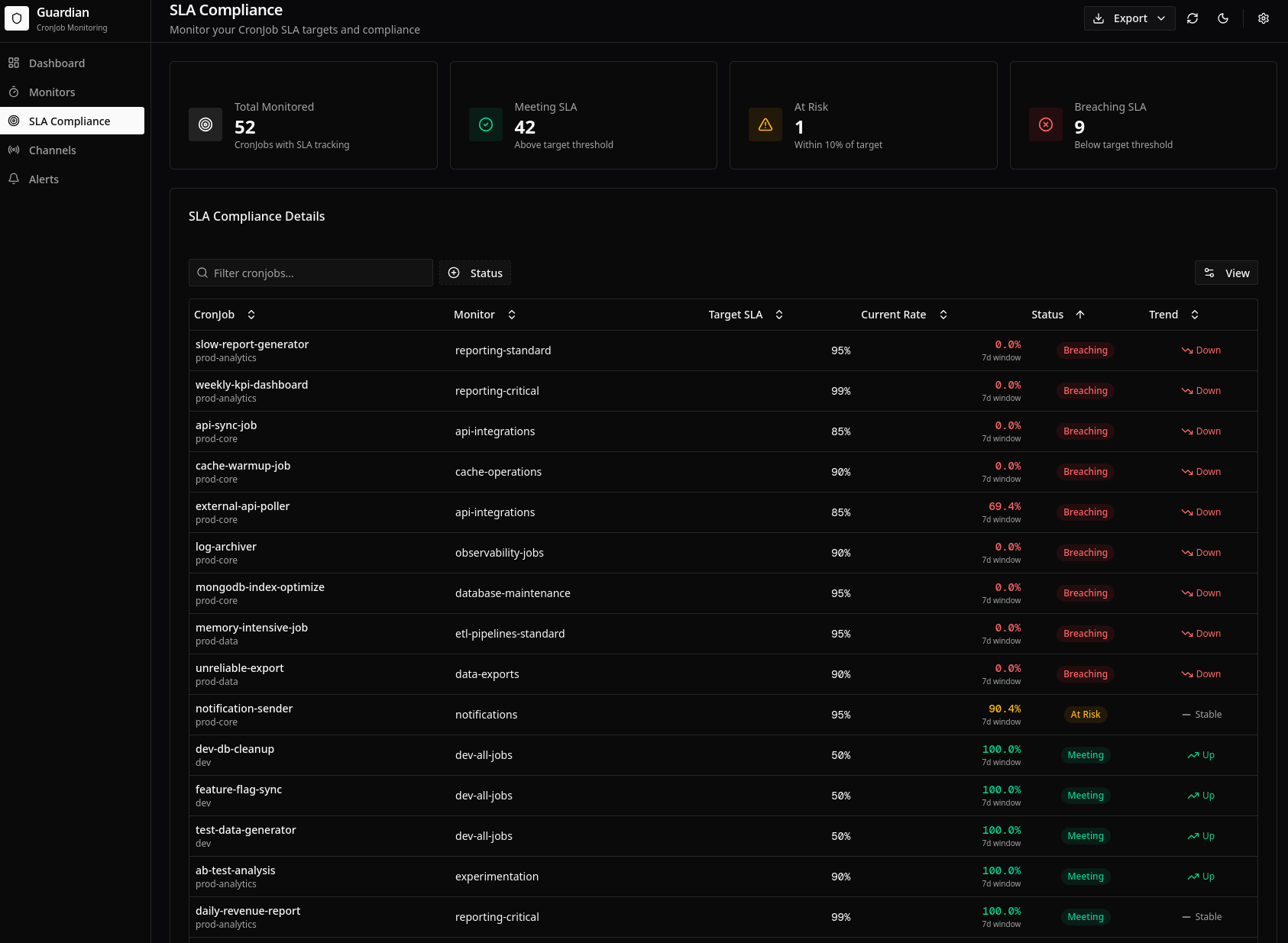Toggle dark mode with the moon icon
The image size is (1288, 943).
click(x=1223, y=18)
